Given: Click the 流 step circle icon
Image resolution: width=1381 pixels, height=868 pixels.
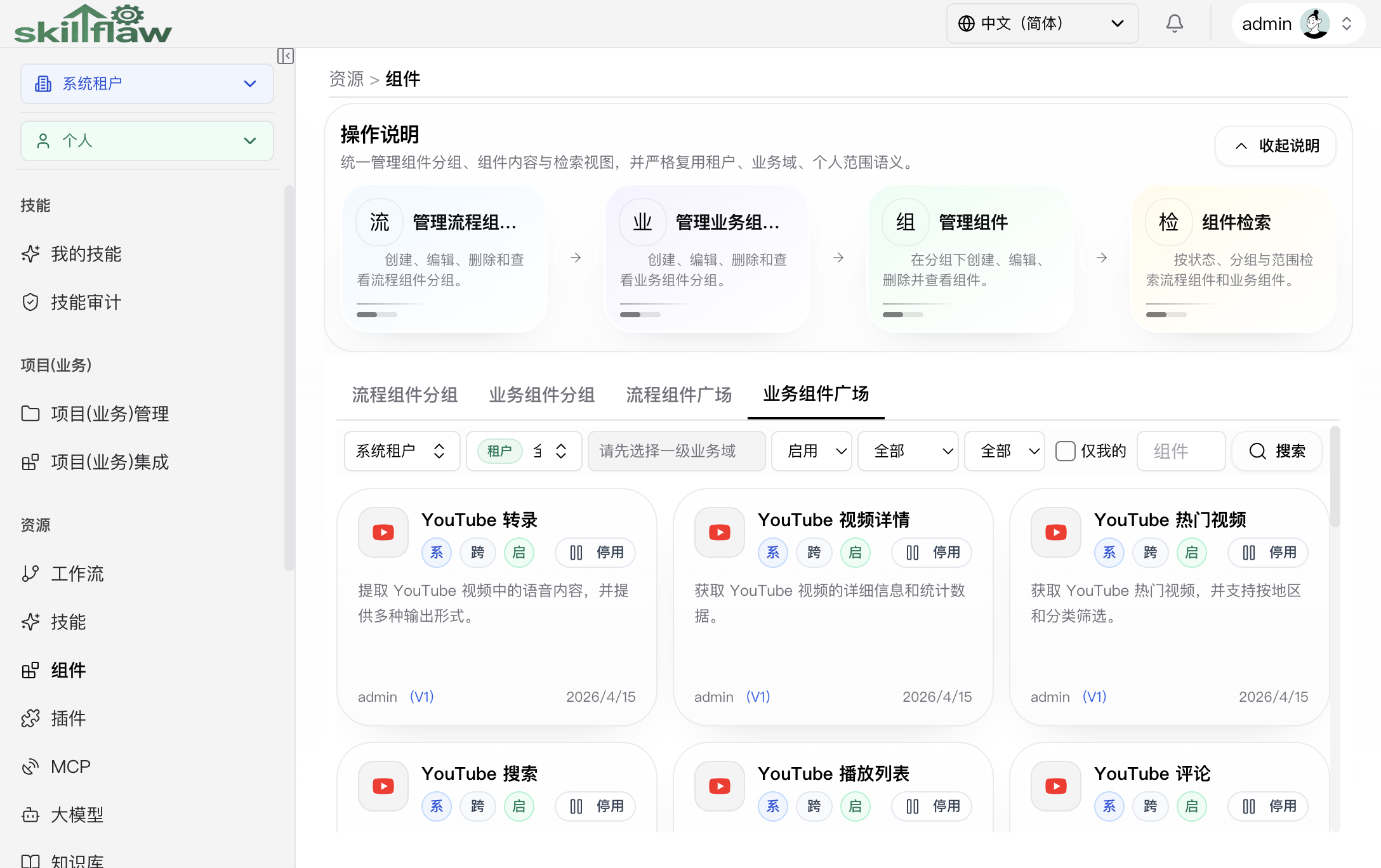Looking at the screenshot, I should (x=380, y=222).
